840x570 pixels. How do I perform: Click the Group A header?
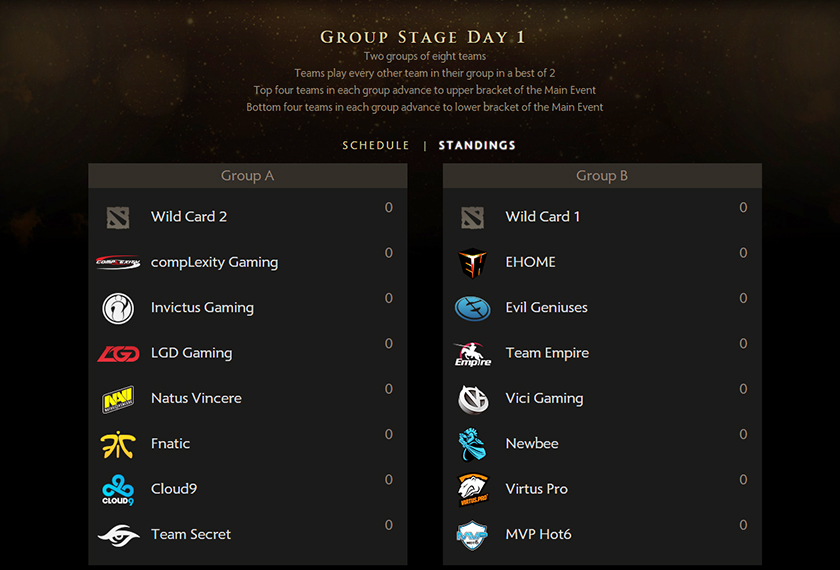pyautogui.click(x=247, y=176)
